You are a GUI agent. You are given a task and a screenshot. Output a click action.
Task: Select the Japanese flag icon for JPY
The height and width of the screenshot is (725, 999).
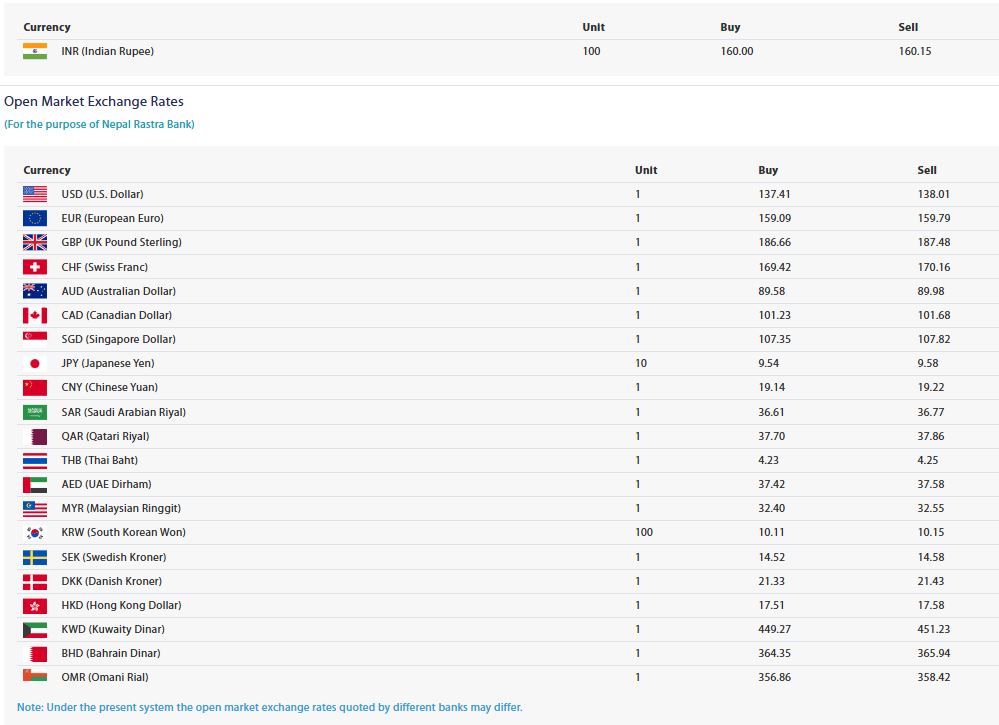click(x=35, y=363)
